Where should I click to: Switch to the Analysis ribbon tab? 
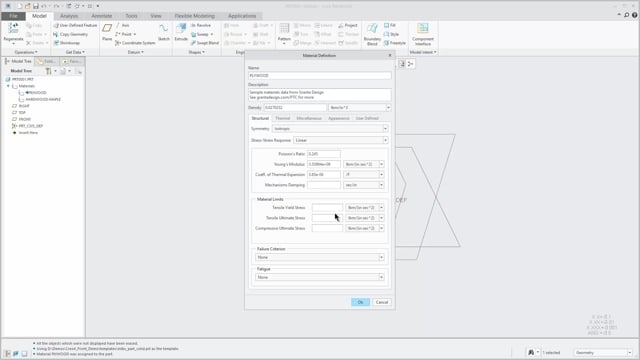coord(69,16)
